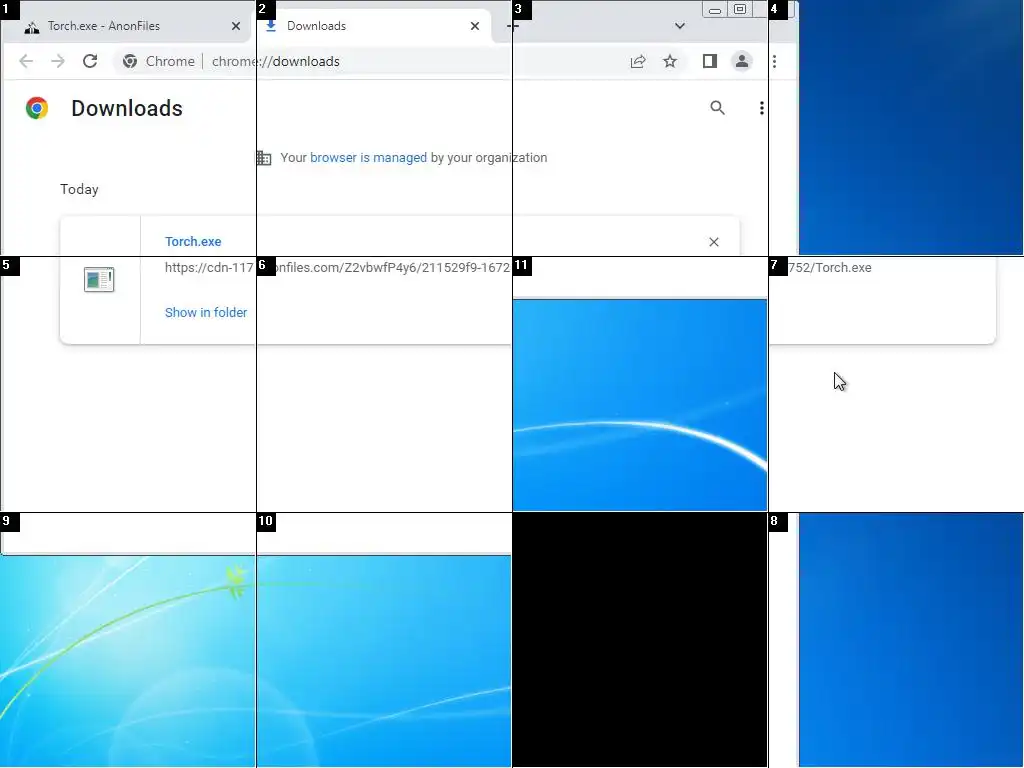This screenshot has height=768, width=1024.
Task: Search downloads using magnifier icon
Action: 717,108
